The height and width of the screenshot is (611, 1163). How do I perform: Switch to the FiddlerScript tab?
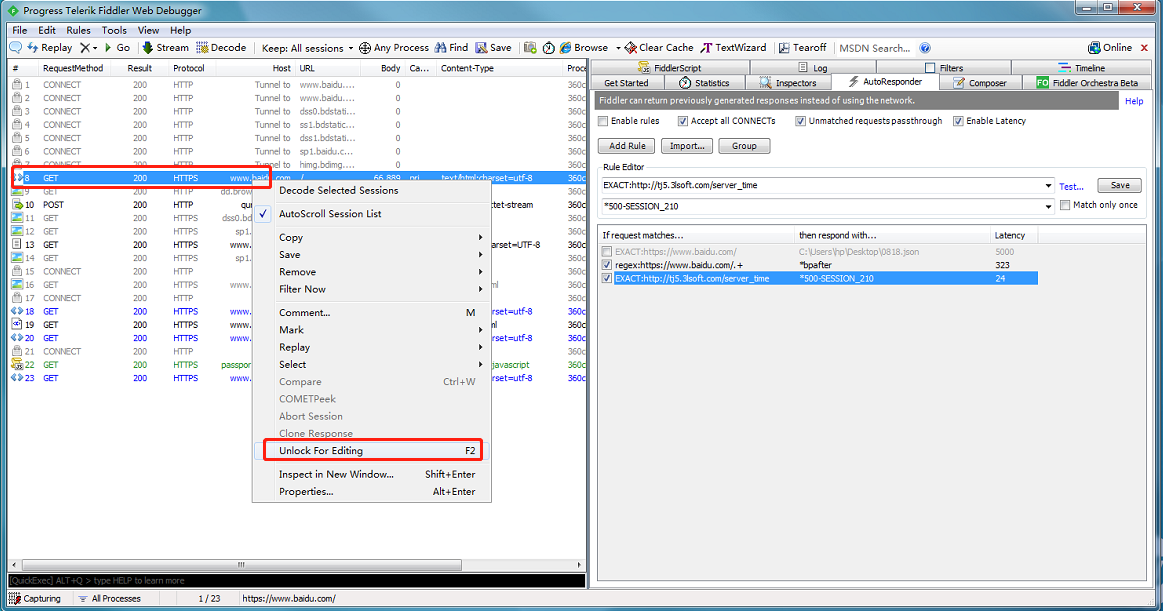670,68
